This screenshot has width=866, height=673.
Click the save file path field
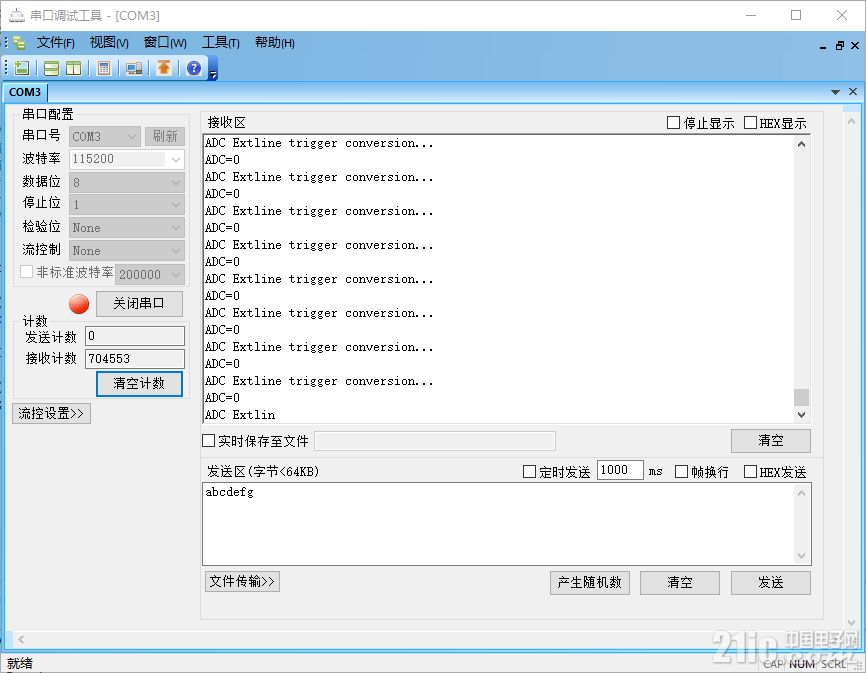435,441
